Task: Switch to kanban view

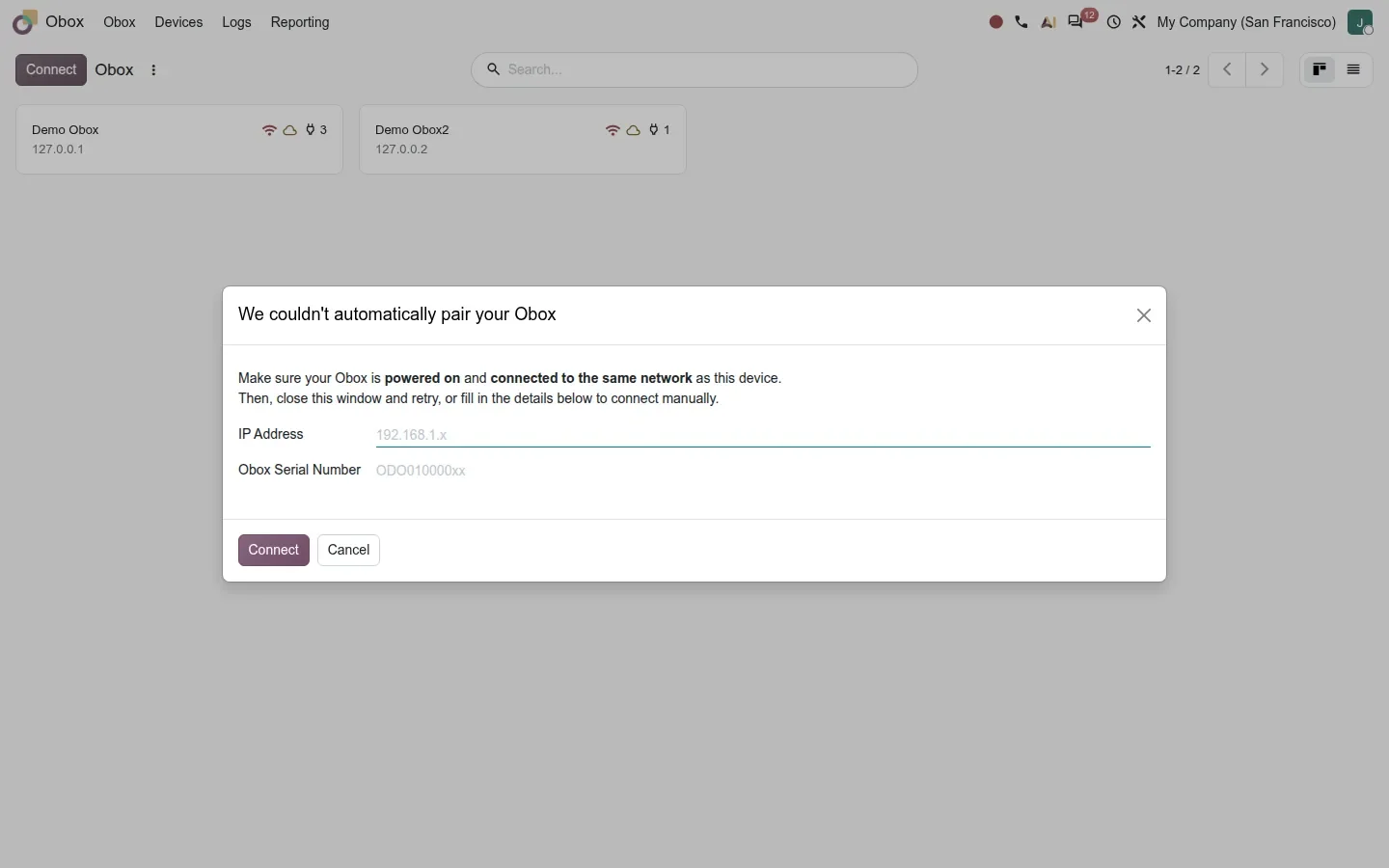Action: [x=1320, y=69]
